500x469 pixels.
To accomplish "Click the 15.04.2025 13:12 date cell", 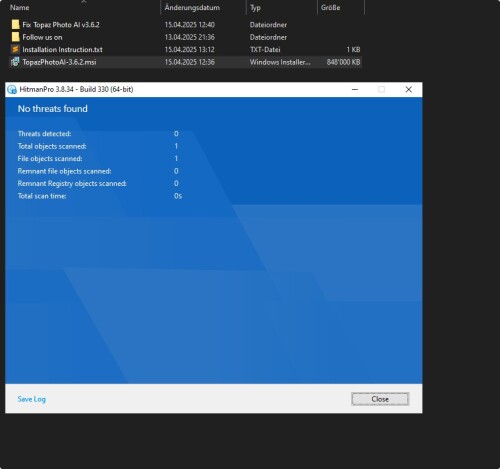I will [x=190, y=50].
